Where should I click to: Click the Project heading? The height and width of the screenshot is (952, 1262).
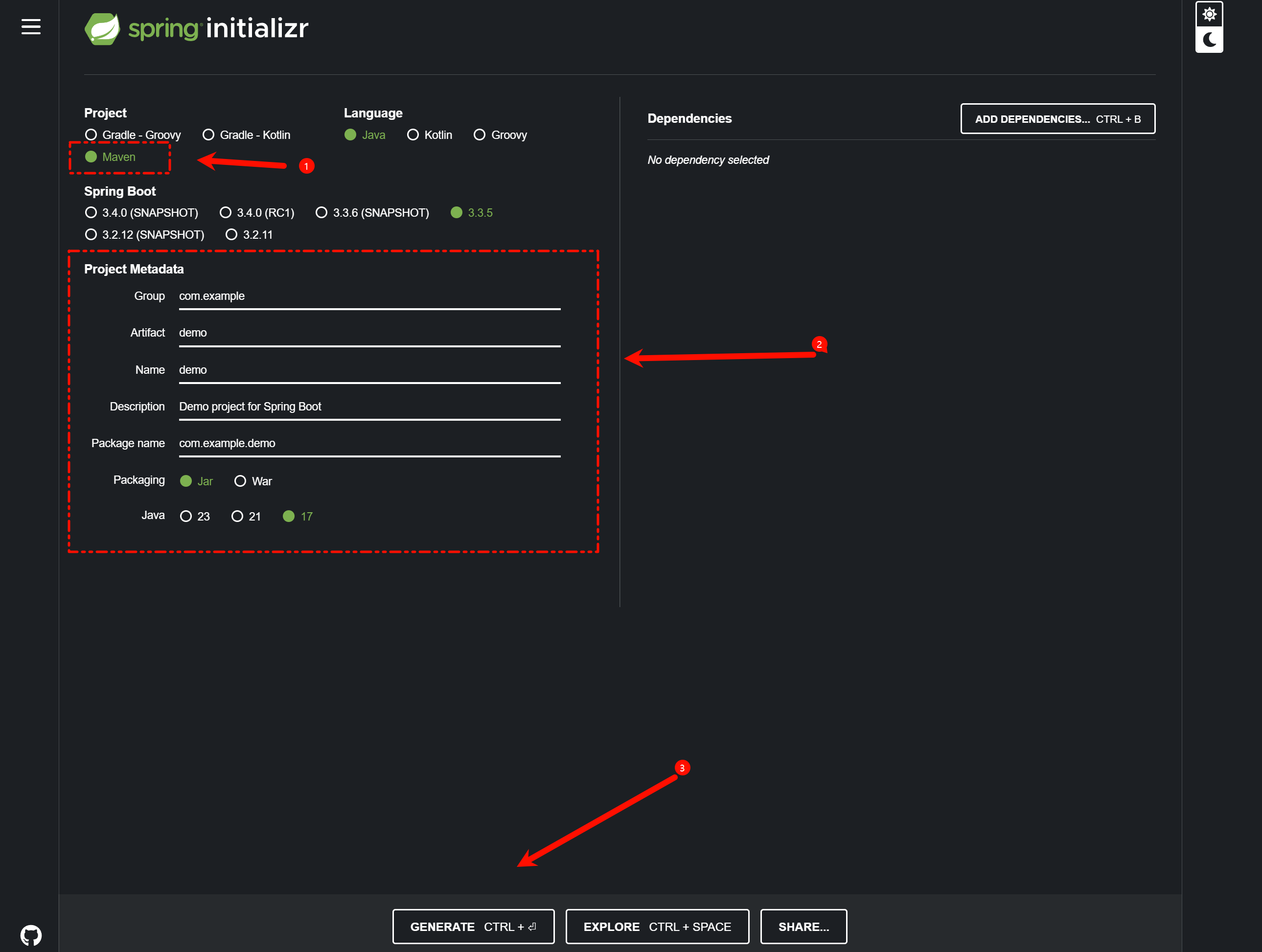click(x=106, y=113)
